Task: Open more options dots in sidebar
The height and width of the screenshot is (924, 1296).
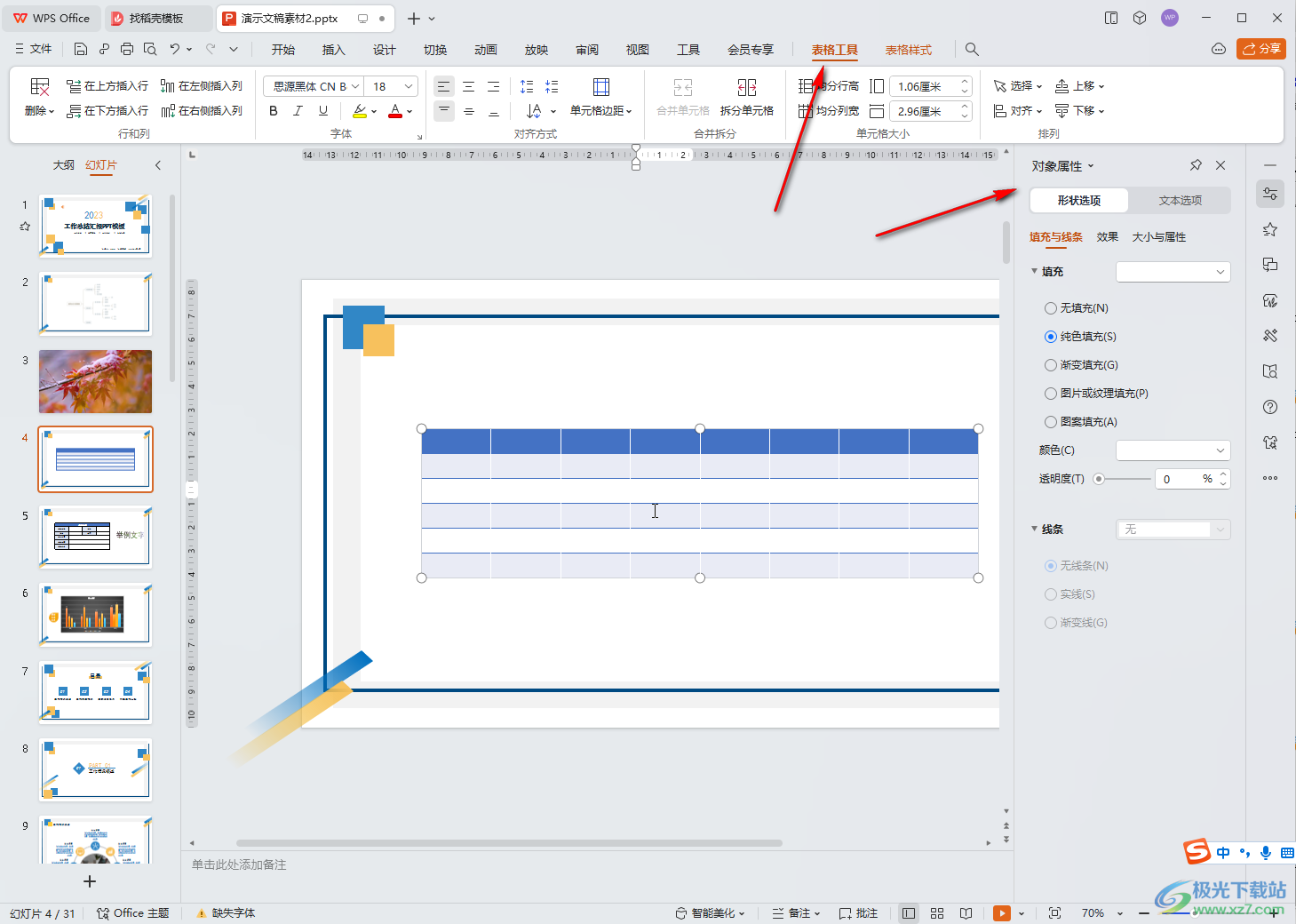Action: [x=1270, y=478]
